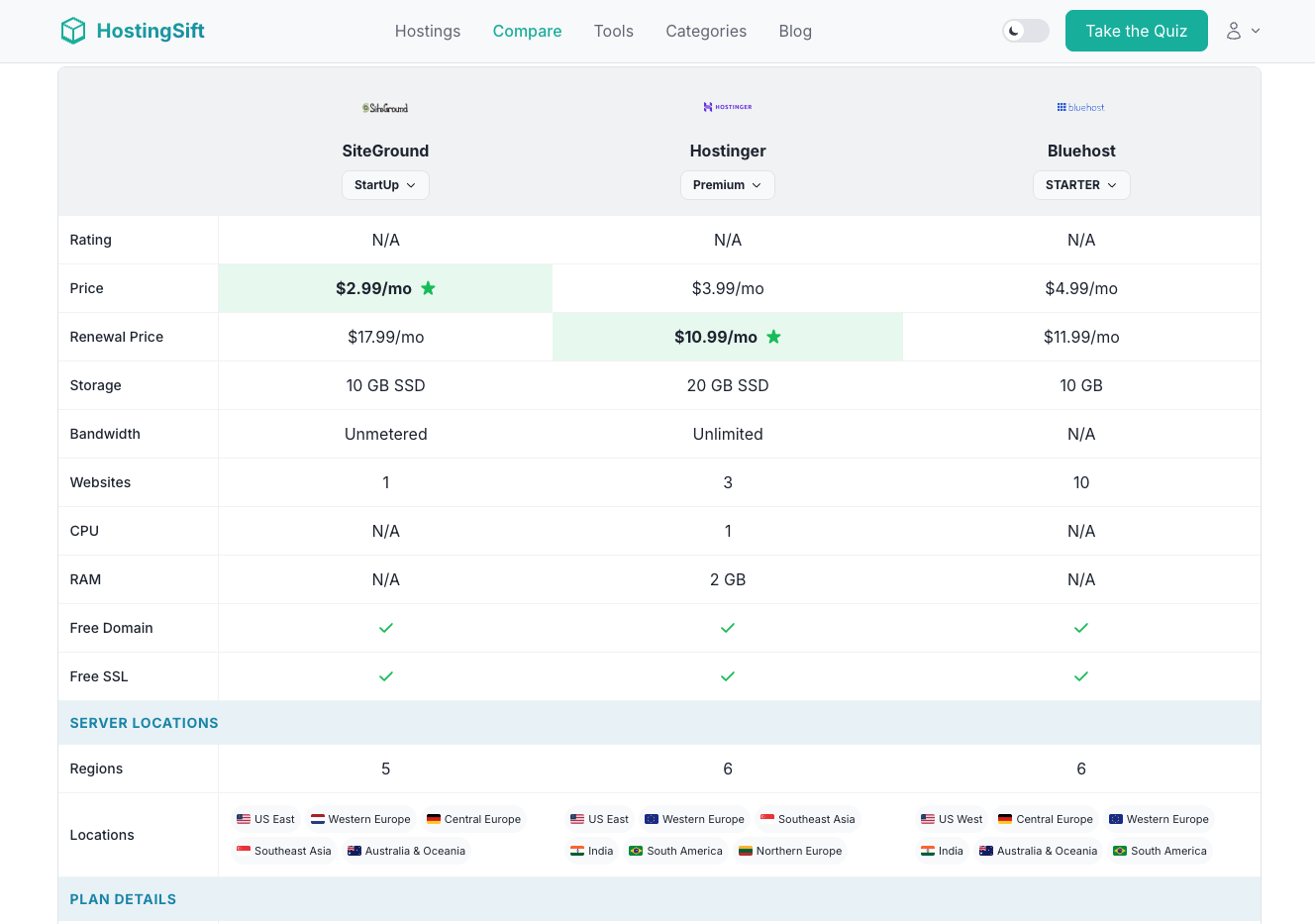Image resolution: width=1315 pixels, height=924 pixels.
Task: Click Bluehost's South America Brazil flag
Action: [1120, 851]
